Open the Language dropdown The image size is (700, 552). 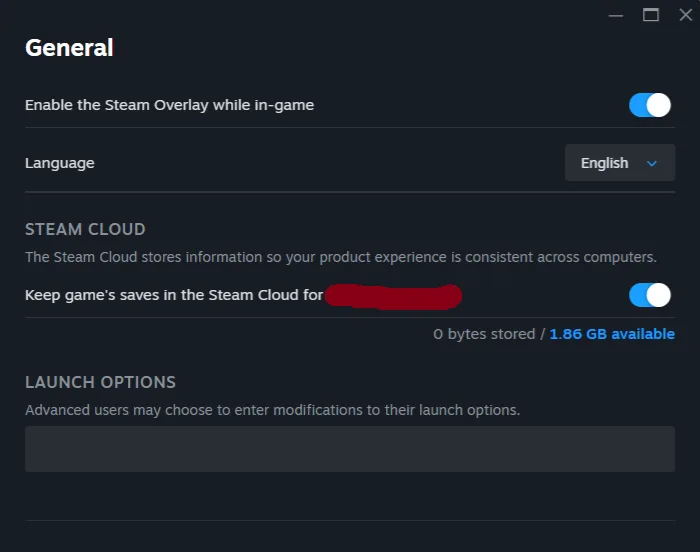[x=620, y=163]
